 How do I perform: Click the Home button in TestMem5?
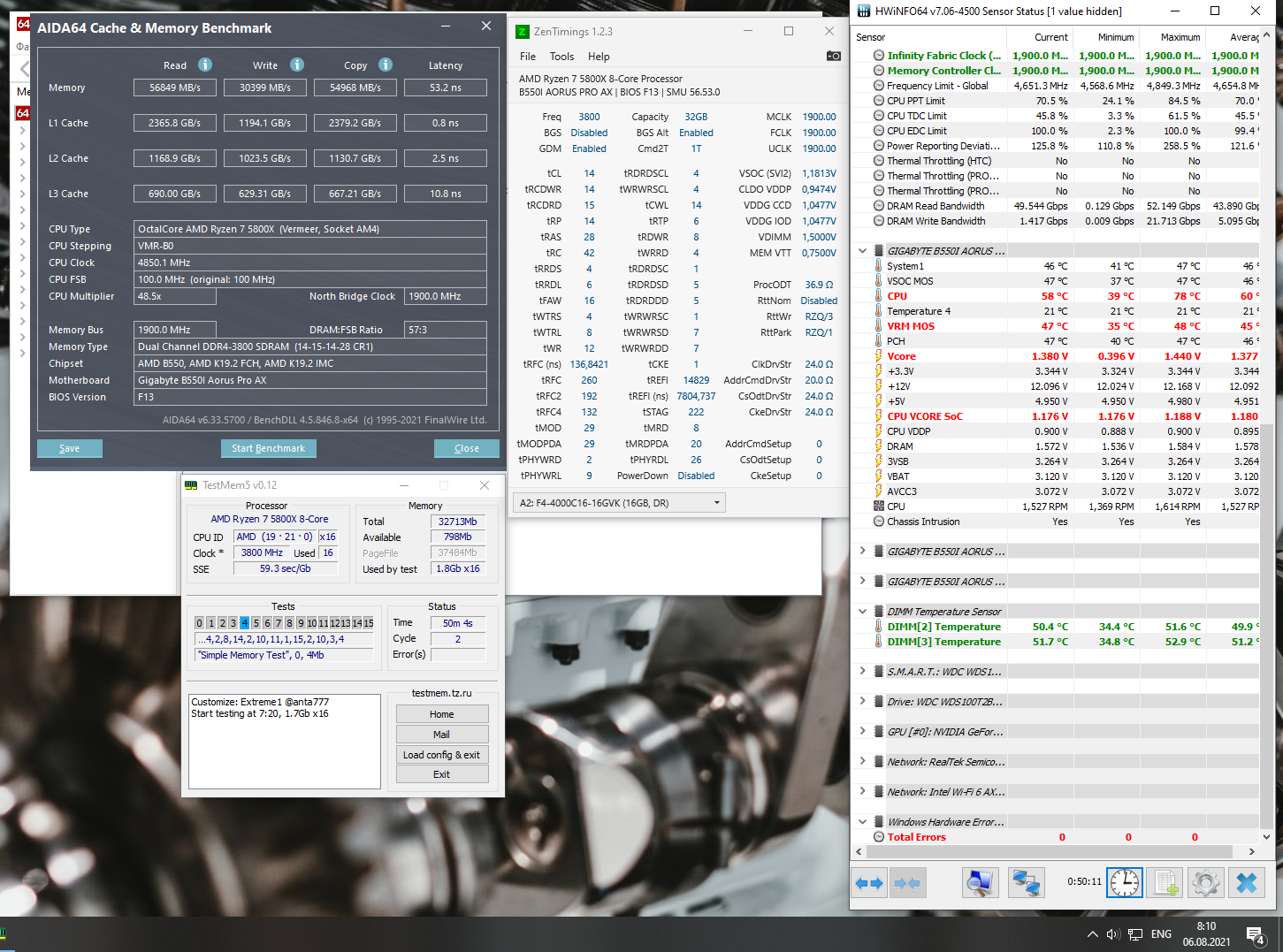442,714
